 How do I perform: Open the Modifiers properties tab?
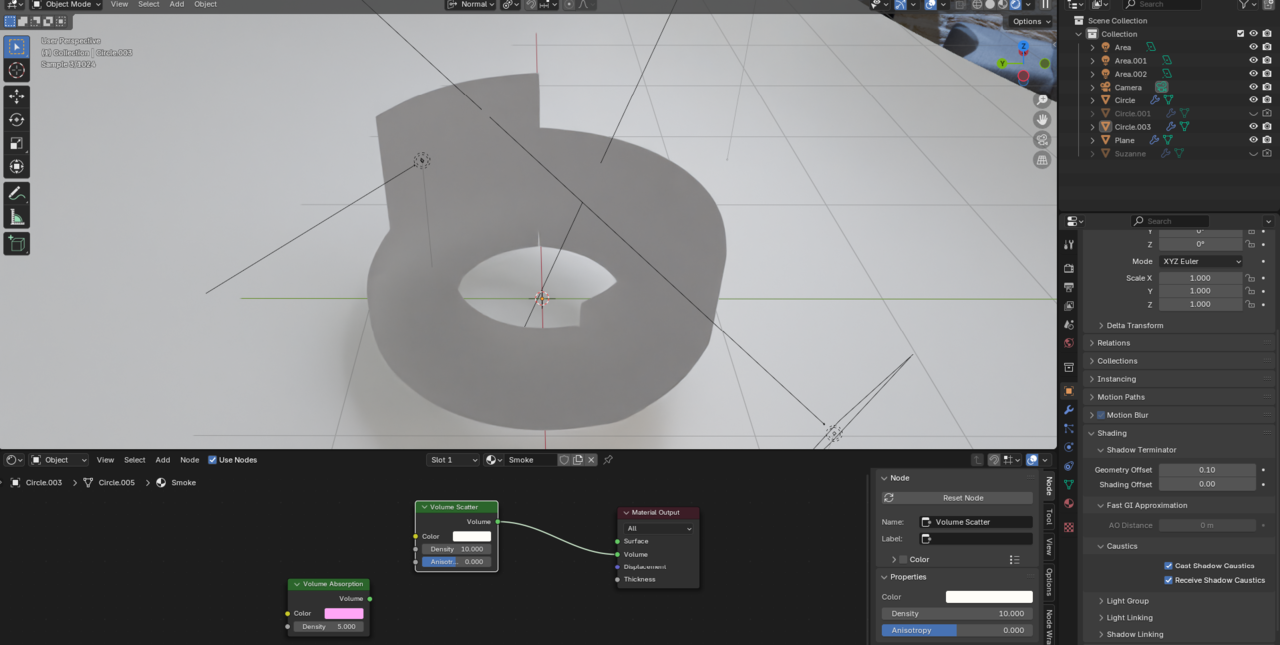pos(1069,410)
